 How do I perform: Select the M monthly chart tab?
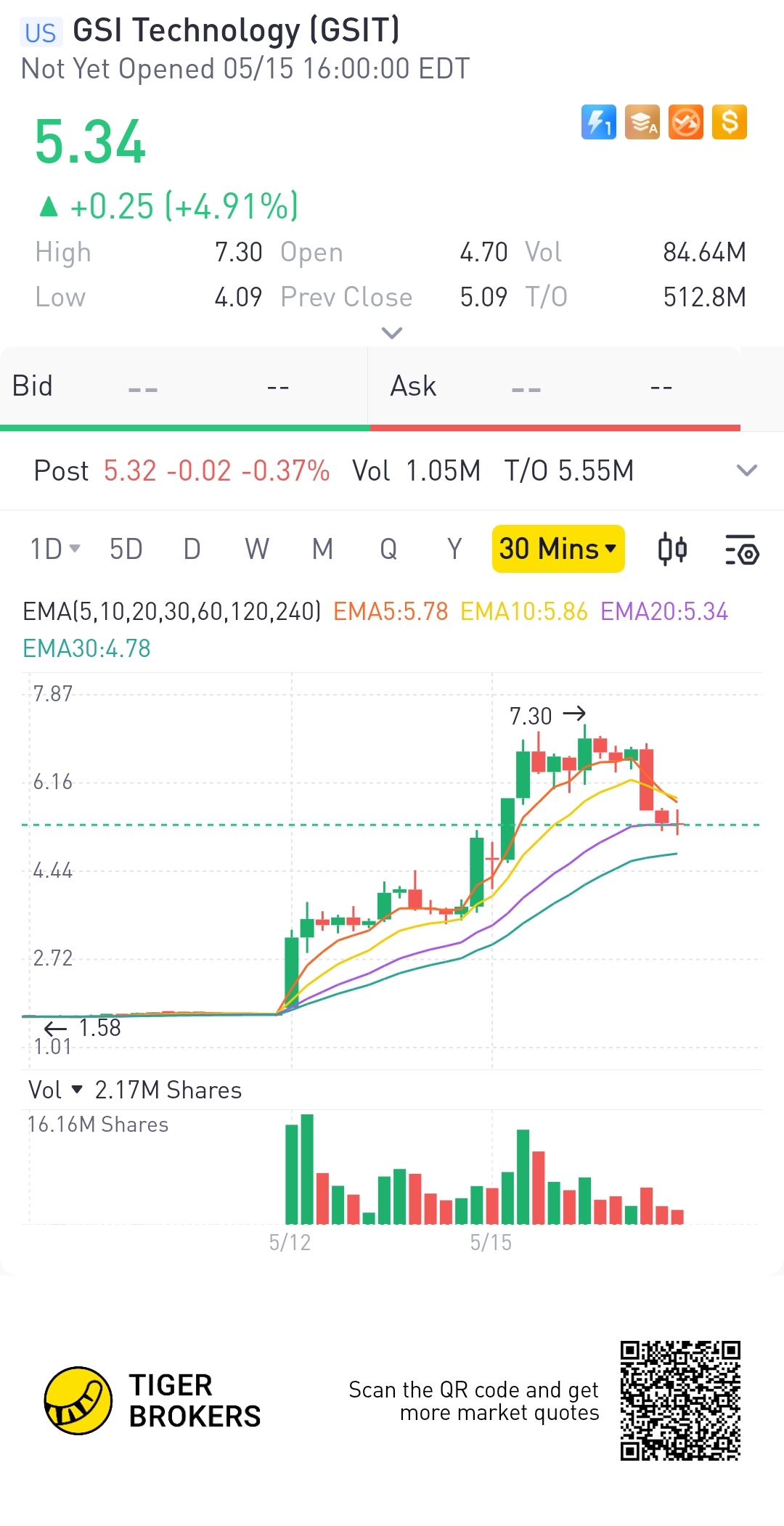pyautogui.click(x=322, y=549)
